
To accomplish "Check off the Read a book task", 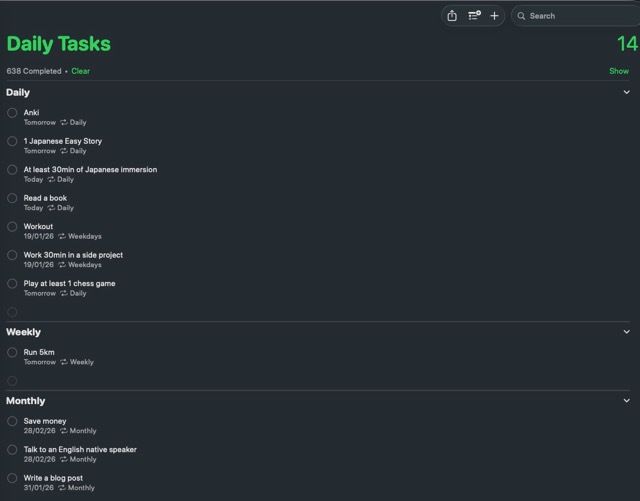I will [x=12, y=198].
